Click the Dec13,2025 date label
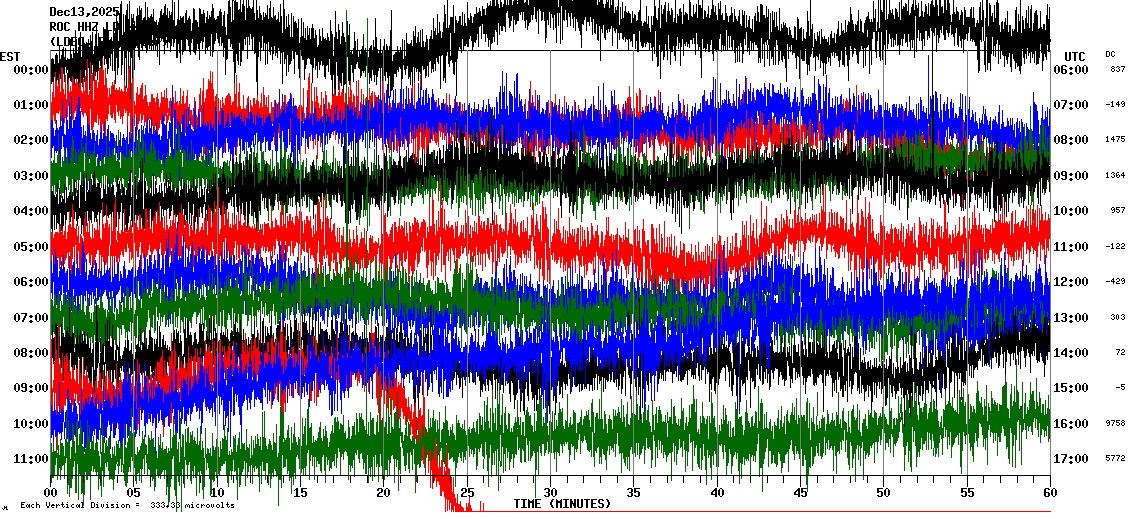Screen dimensions: 1130x519 pyautogui.click(x=84, y=12)
